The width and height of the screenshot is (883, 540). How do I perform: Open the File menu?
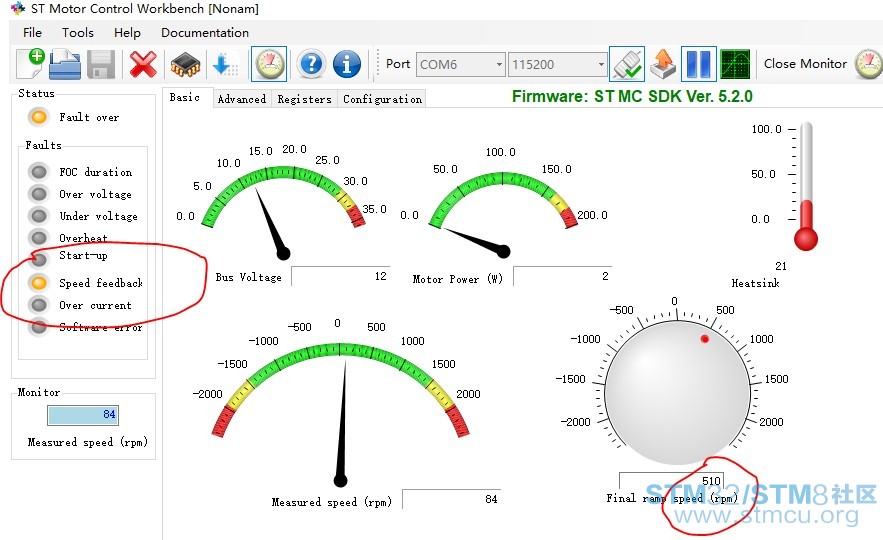pos(32,33)
